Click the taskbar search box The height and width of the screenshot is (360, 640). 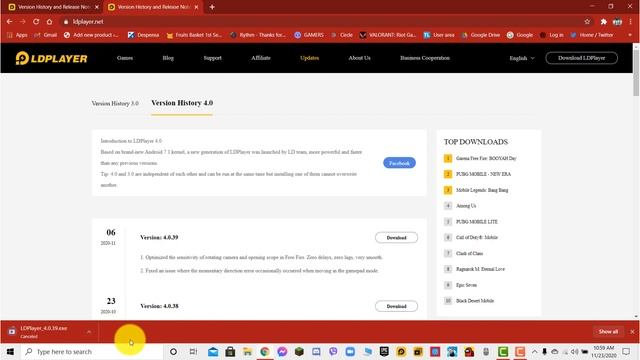92,352
